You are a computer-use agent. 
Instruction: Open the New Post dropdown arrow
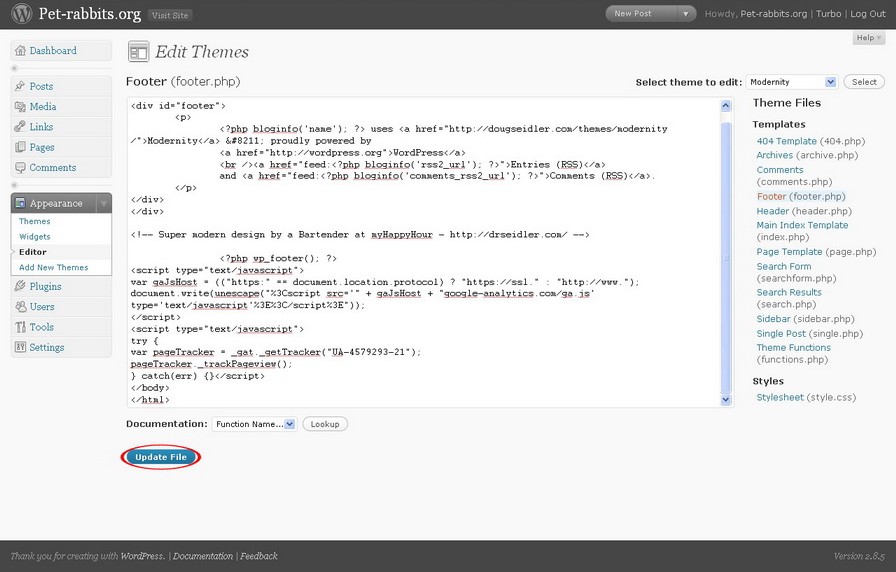(685, 14)
